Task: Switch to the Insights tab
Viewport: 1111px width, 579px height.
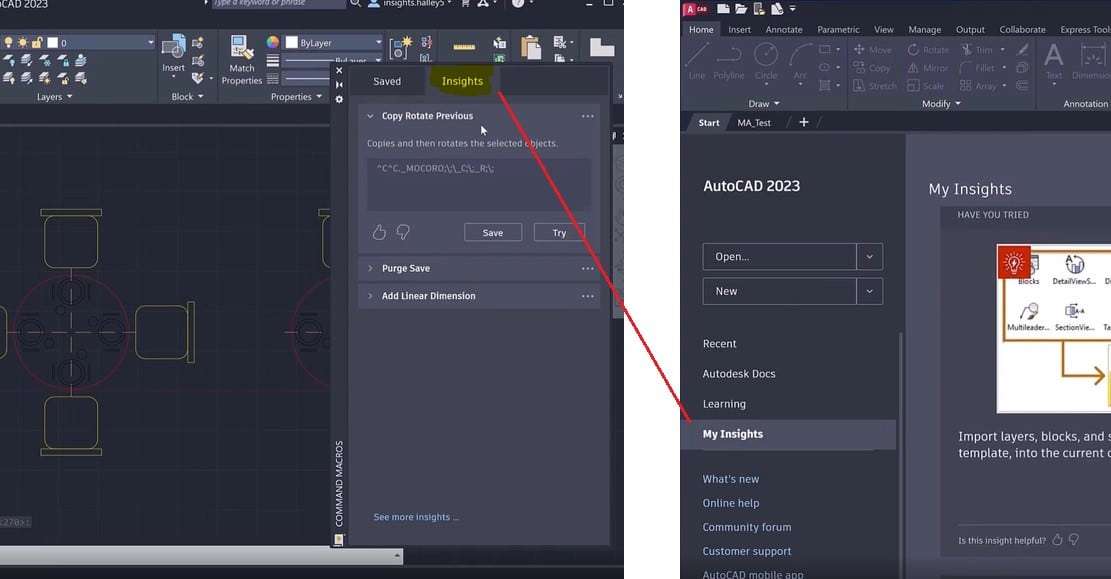Action: tap(461, 81)
